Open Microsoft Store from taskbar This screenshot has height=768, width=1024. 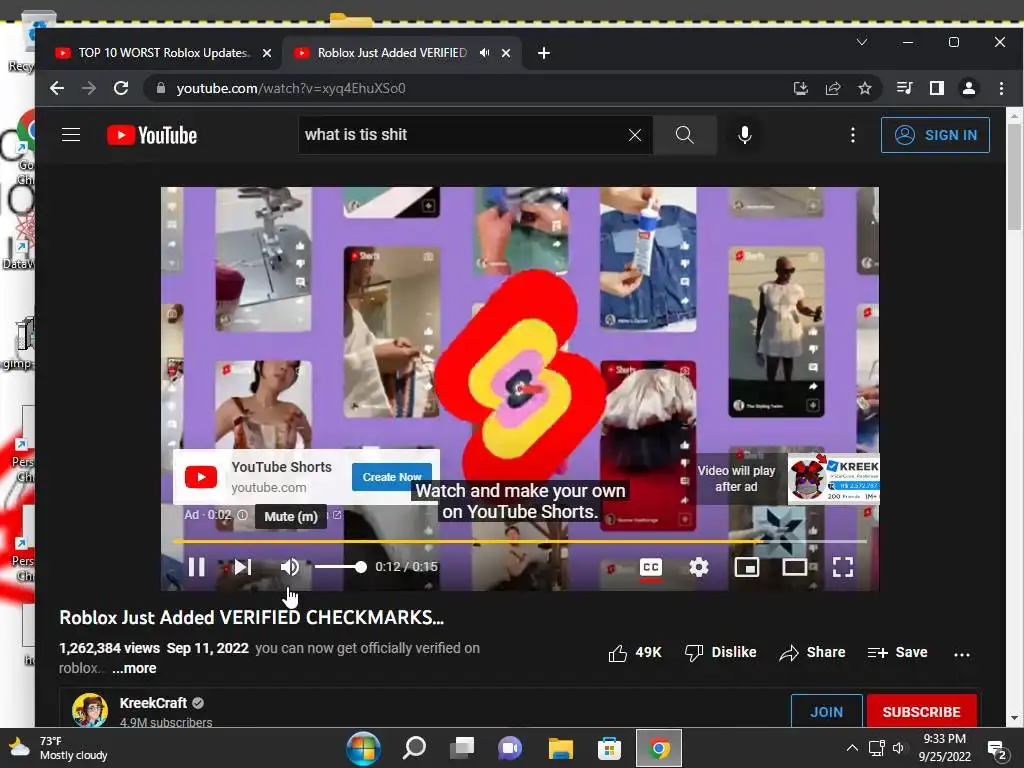point(609,748)
